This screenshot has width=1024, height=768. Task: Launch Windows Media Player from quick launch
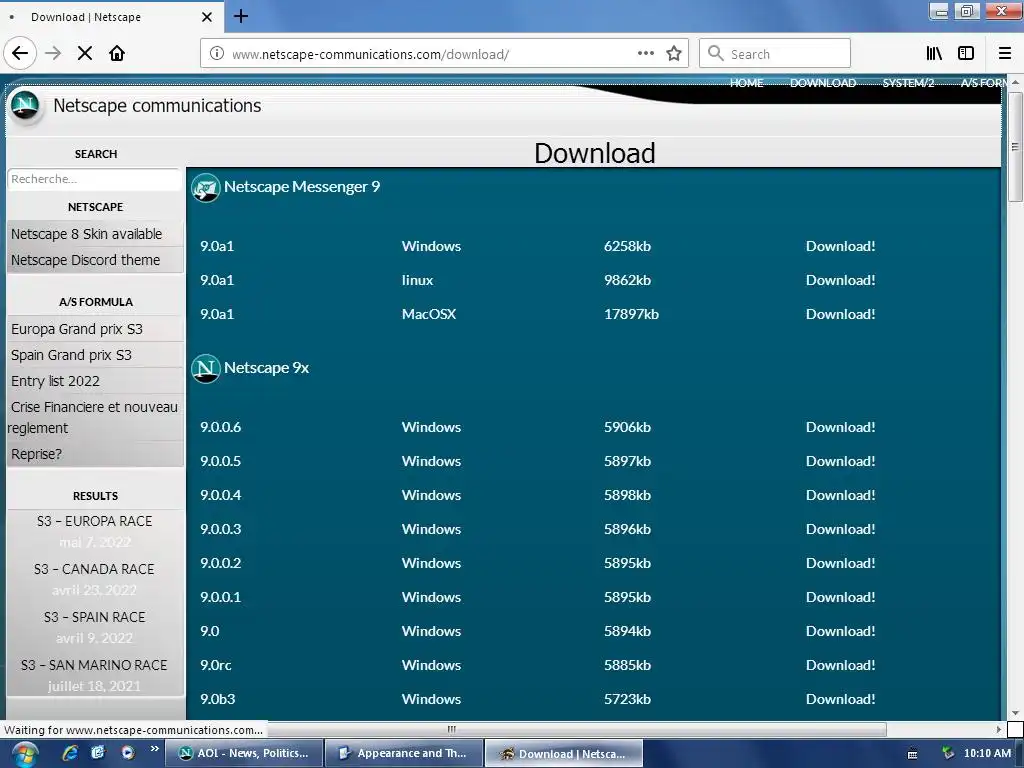[x=128, y=753]
